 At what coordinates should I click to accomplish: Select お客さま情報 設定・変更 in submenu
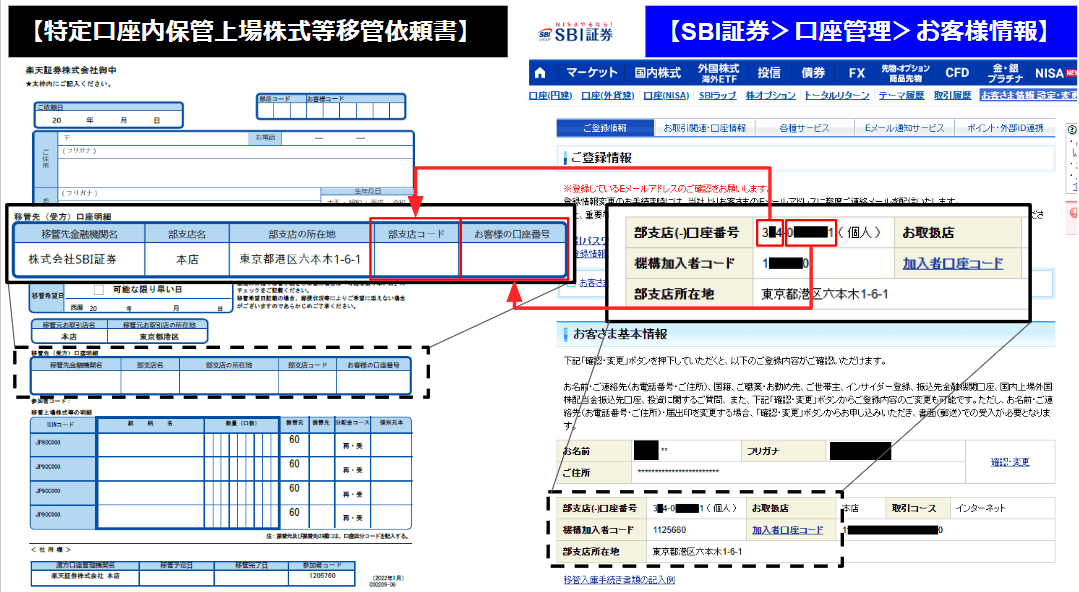point(1029,96)
